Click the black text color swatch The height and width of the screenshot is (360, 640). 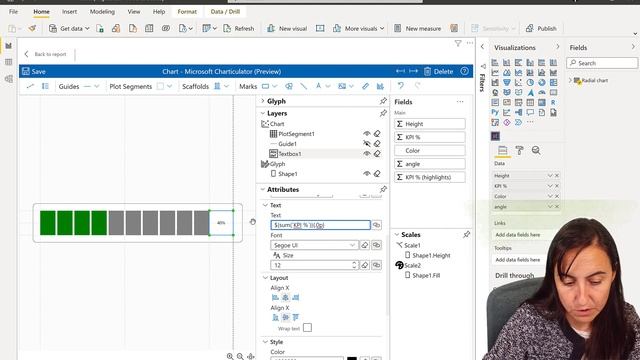tap(352, 358)
